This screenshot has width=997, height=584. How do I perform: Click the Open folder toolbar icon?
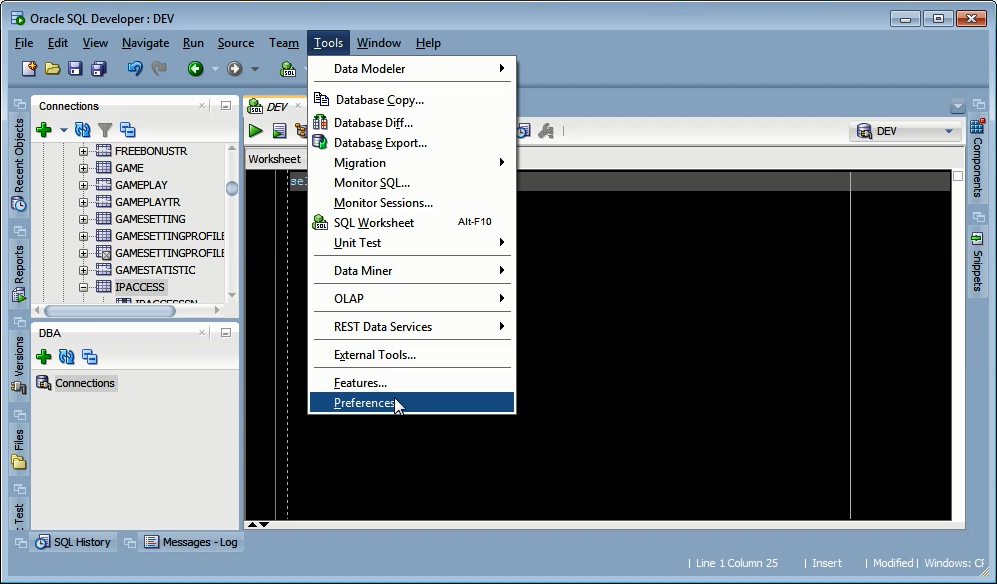click(x=52, y=69)
